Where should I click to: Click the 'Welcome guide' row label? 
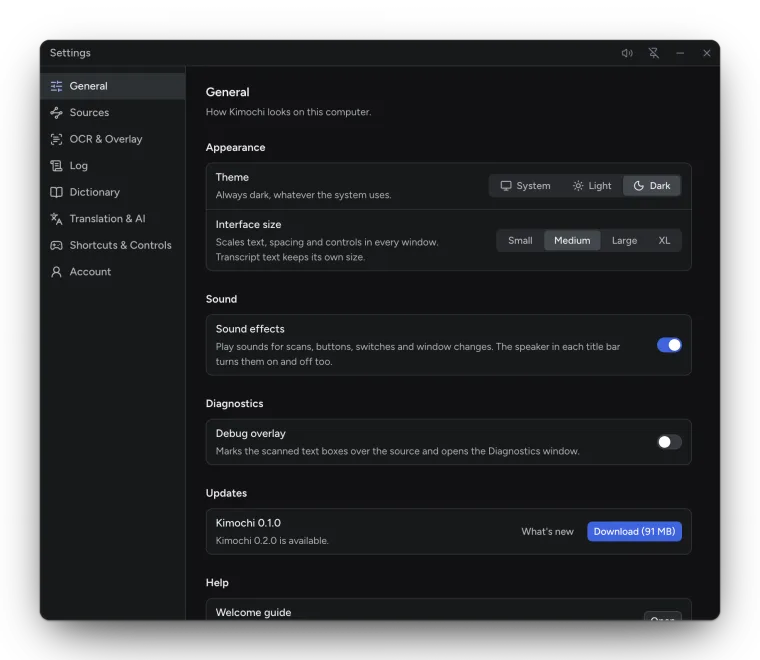(x=253, y=613)
